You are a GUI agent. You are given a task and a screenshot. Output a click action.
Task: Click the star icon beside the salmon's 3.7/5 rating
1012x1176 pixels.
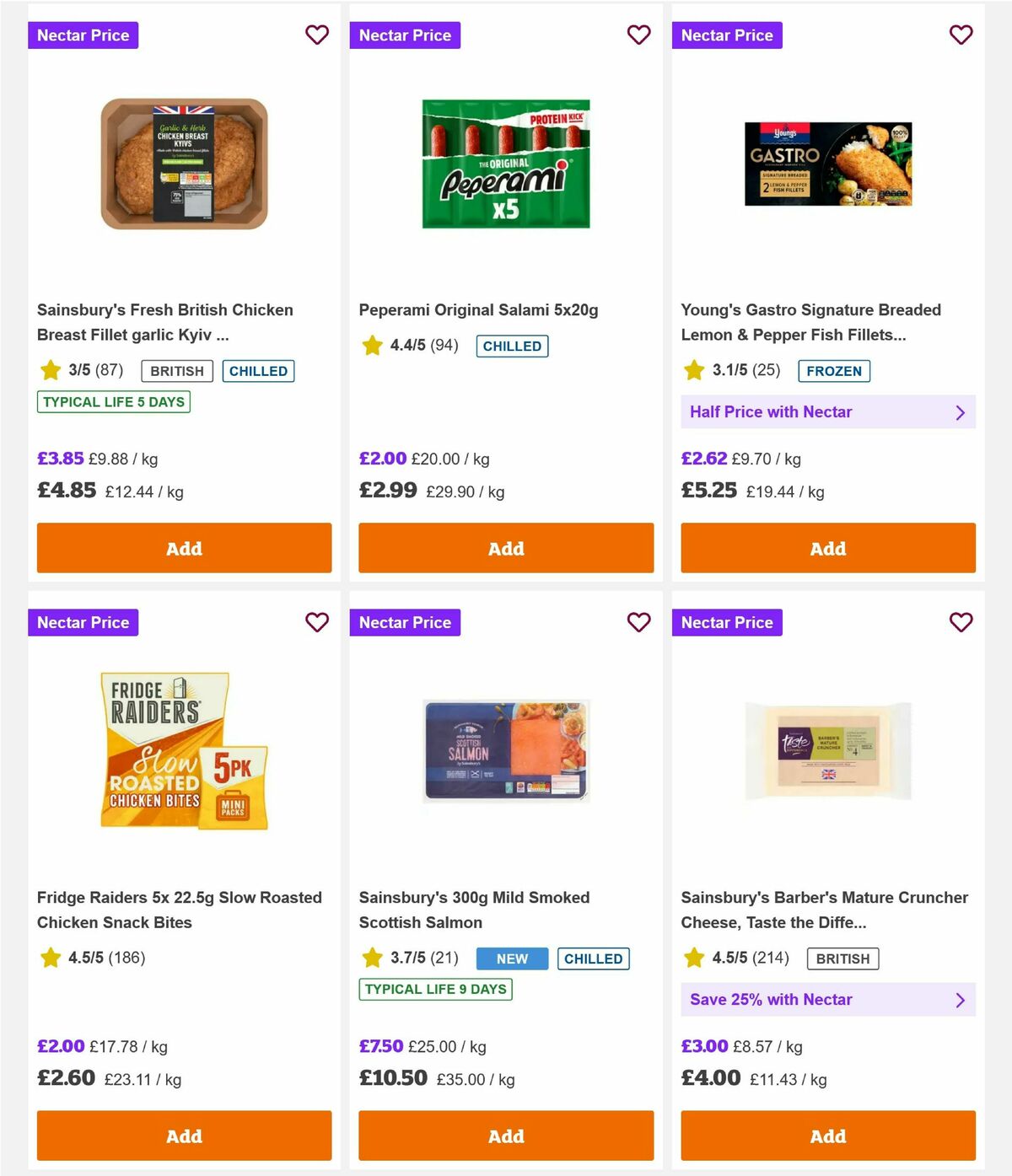(371, 958)
